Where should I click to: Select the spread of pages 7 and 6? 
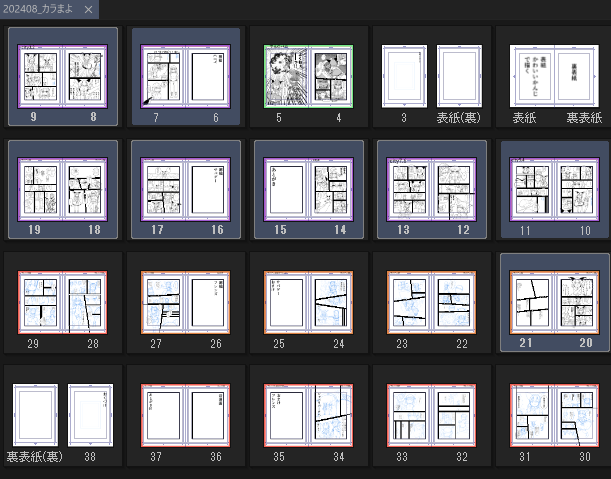185,76
